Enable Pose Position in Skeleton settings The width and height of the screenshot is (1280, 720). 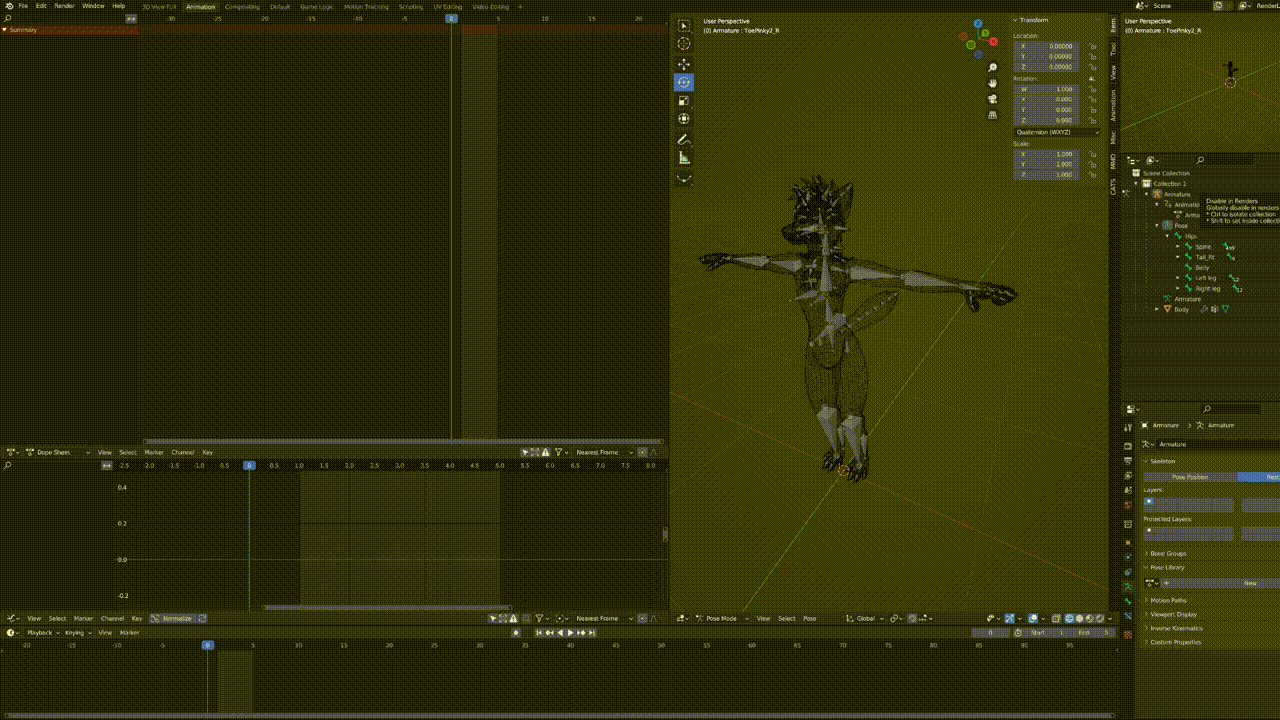(1188, 477)
